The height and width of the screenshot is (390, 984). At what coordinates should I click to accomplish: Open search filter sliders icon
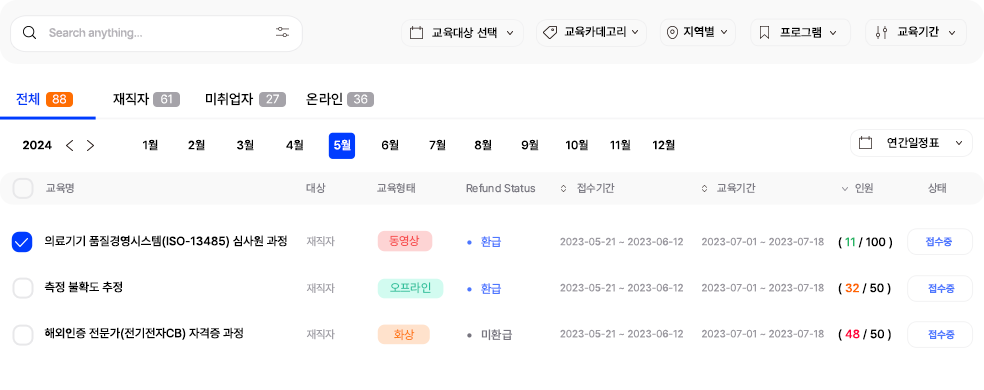282,33
